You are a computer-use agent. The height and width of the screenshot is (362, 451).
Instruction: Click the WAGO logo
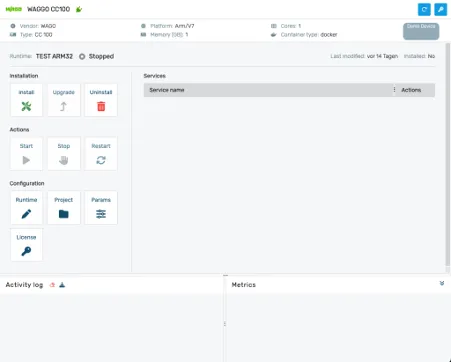(14, 9)
